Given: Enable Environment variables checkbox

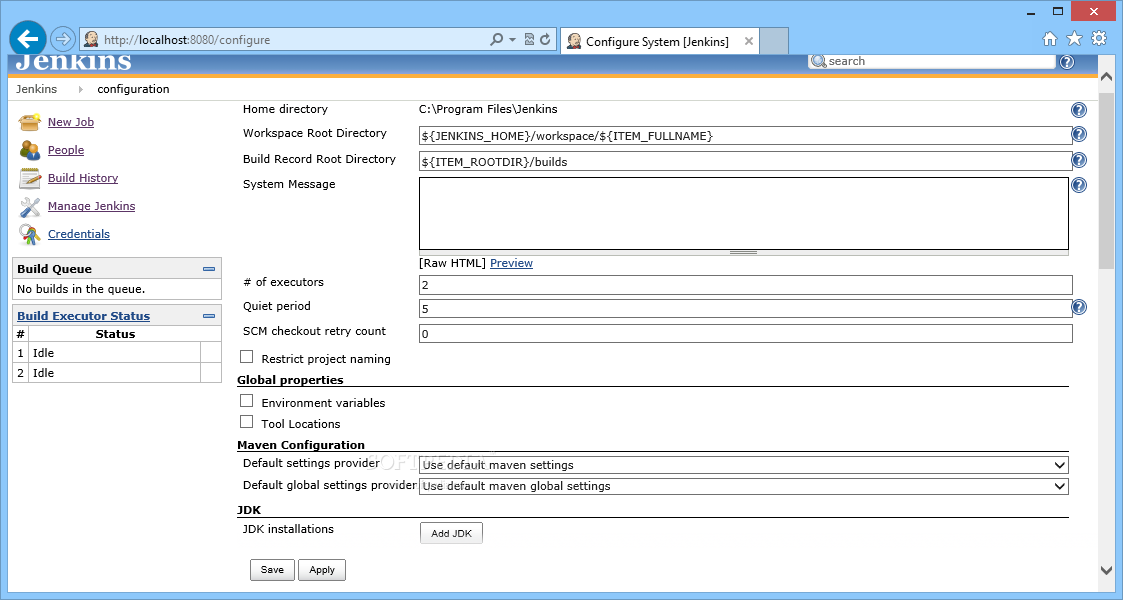Looking at the screenshot, I should pos(246,401).
